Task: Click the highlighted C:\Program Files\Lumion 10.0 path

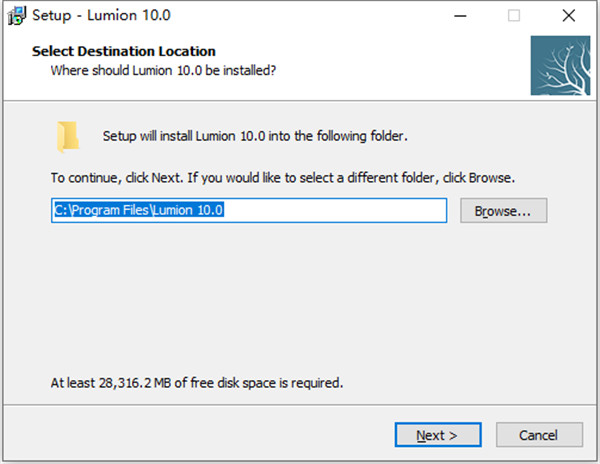Action: pyautogui.click(x=142, y=210)
